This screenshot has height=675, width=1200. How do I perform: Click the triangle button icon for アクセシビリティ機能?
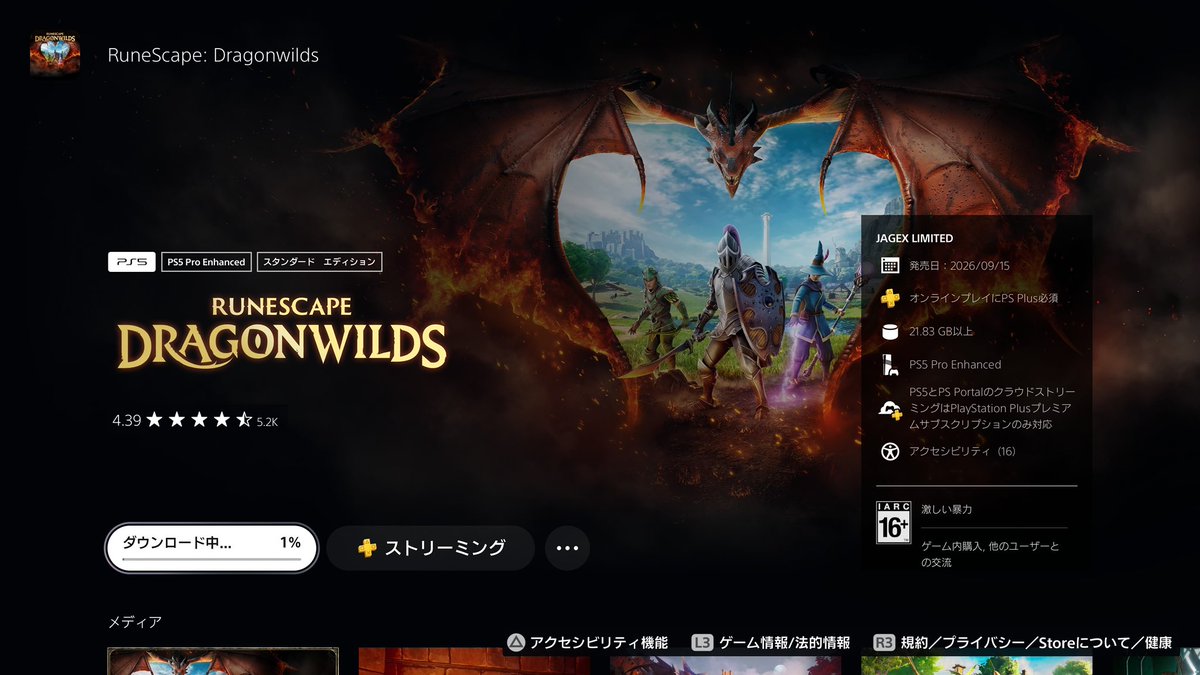[x=515, y=643]
